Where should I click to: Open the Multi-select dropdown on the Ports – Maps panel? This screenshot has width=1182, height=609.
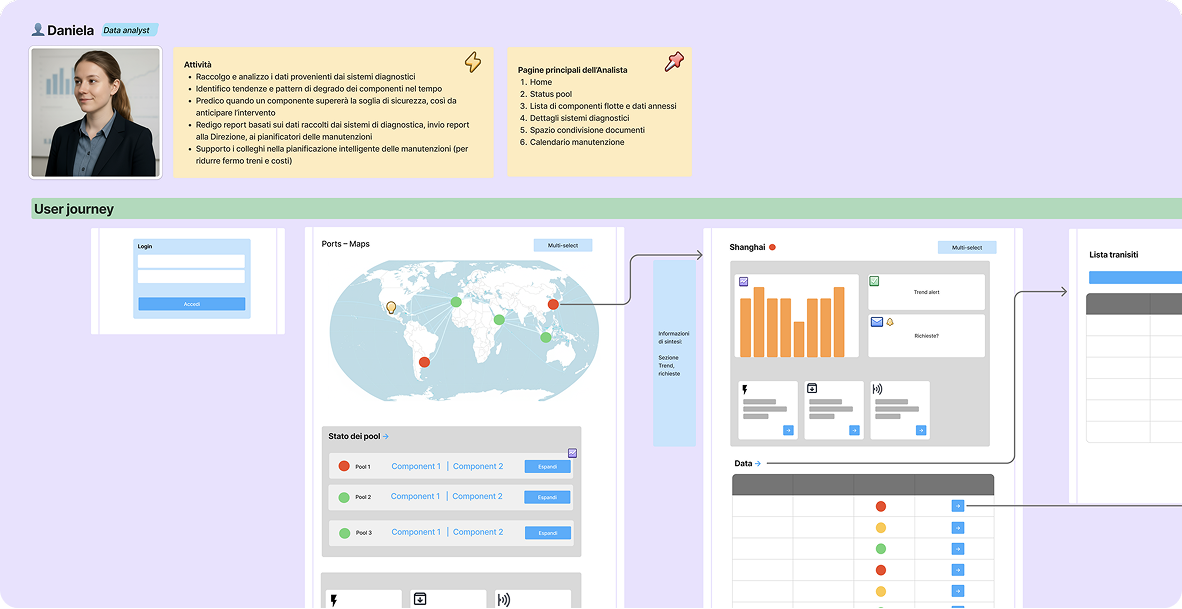pos(562,244)
